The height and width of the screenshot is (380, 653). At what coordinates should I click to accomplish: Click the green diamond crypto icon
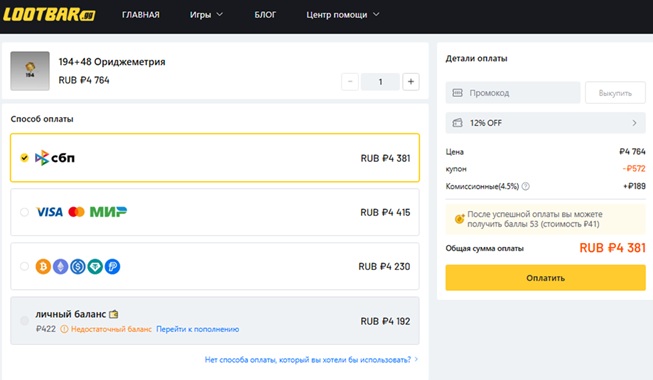(95, 266)
